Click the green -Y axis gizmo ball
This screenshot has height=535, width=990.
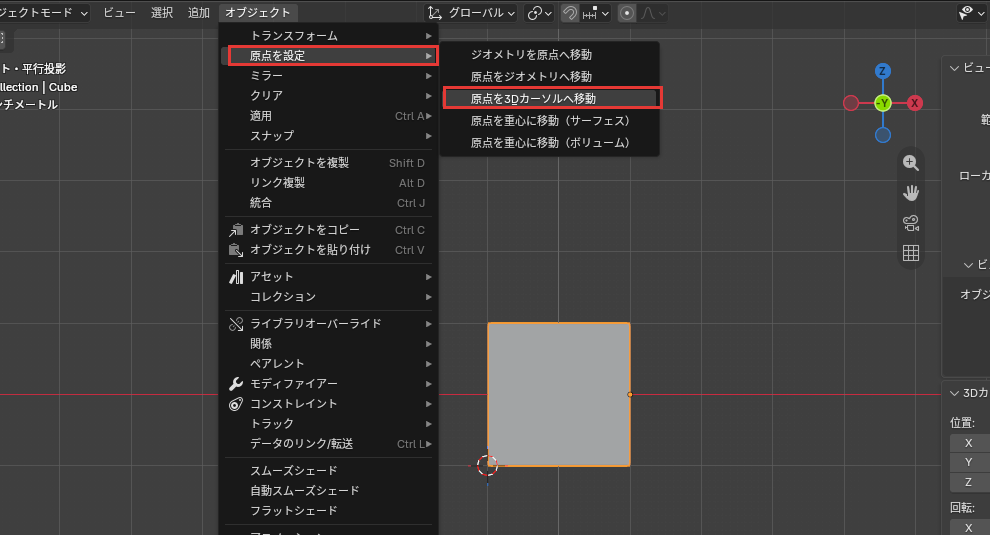click(883, 103)
